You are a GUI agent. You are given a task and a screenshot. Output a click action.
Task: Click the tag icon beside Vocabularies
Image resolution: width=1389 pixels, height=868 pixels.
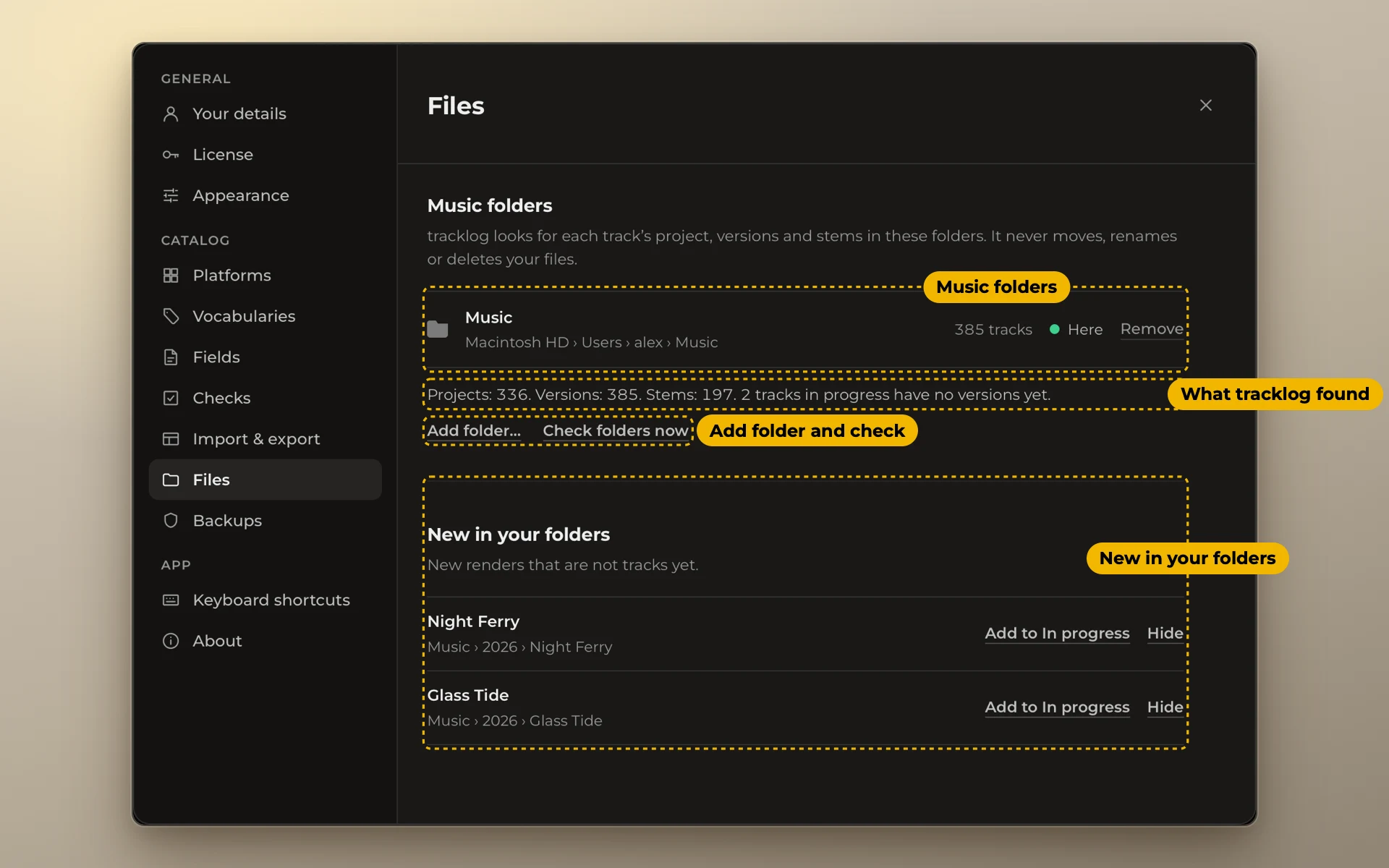[x=171, y=316]
